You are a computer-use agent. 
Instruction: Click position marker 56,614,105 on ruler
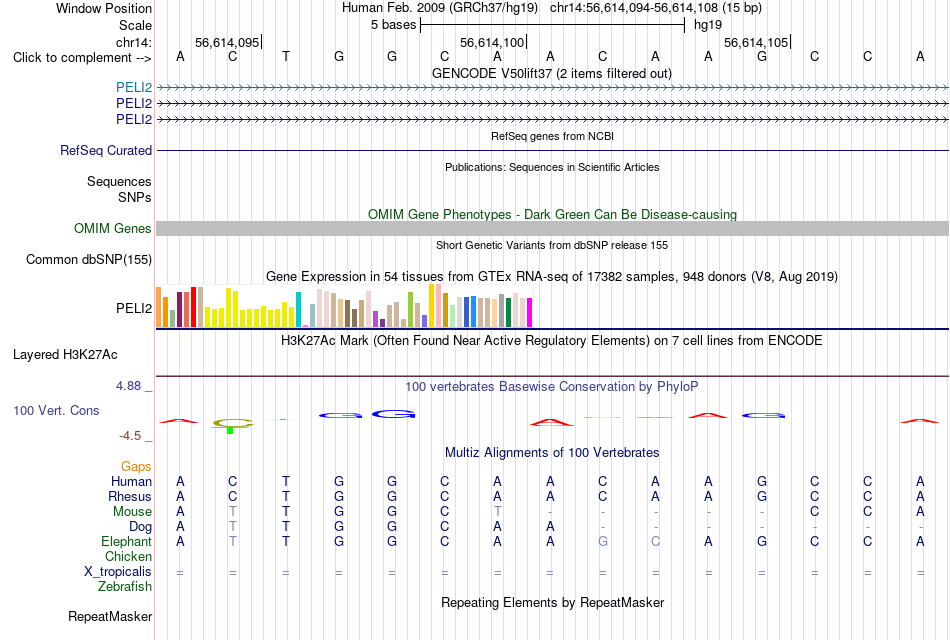(x=757, y=42)
